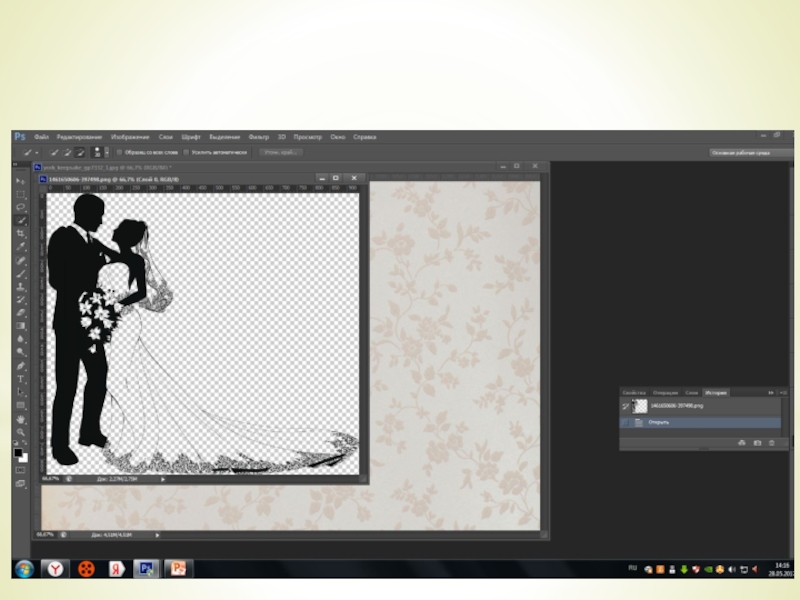The image size is (800, 600).
Task: Toggle 'Усилить автоматически' checkbox
Action: [x=184, y=152]
